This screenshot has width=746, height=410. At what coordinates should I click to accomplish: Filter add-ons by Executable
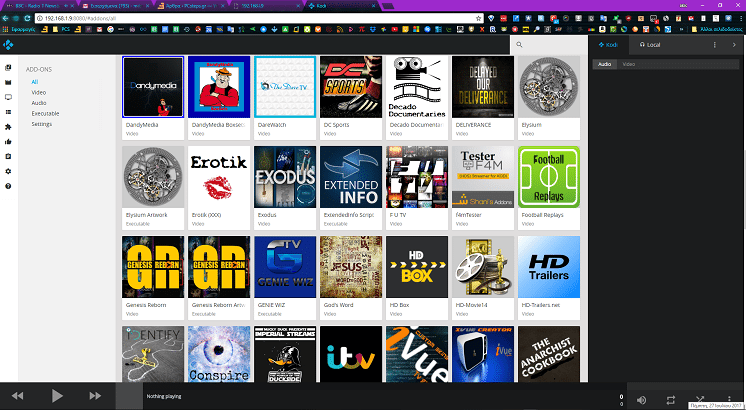[45, 113]
